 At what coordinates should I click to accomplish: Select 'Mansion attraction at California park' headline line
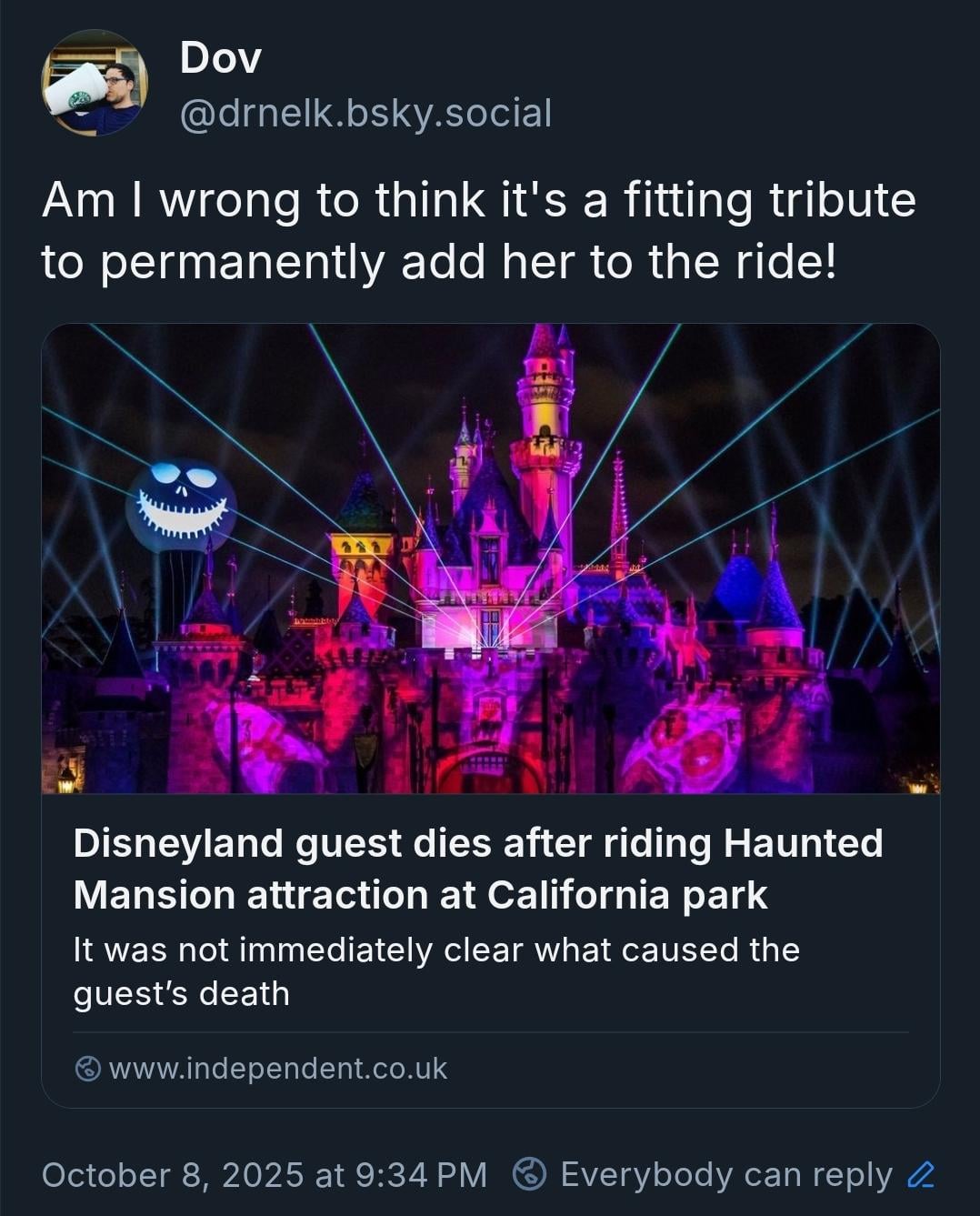point(420,895)
